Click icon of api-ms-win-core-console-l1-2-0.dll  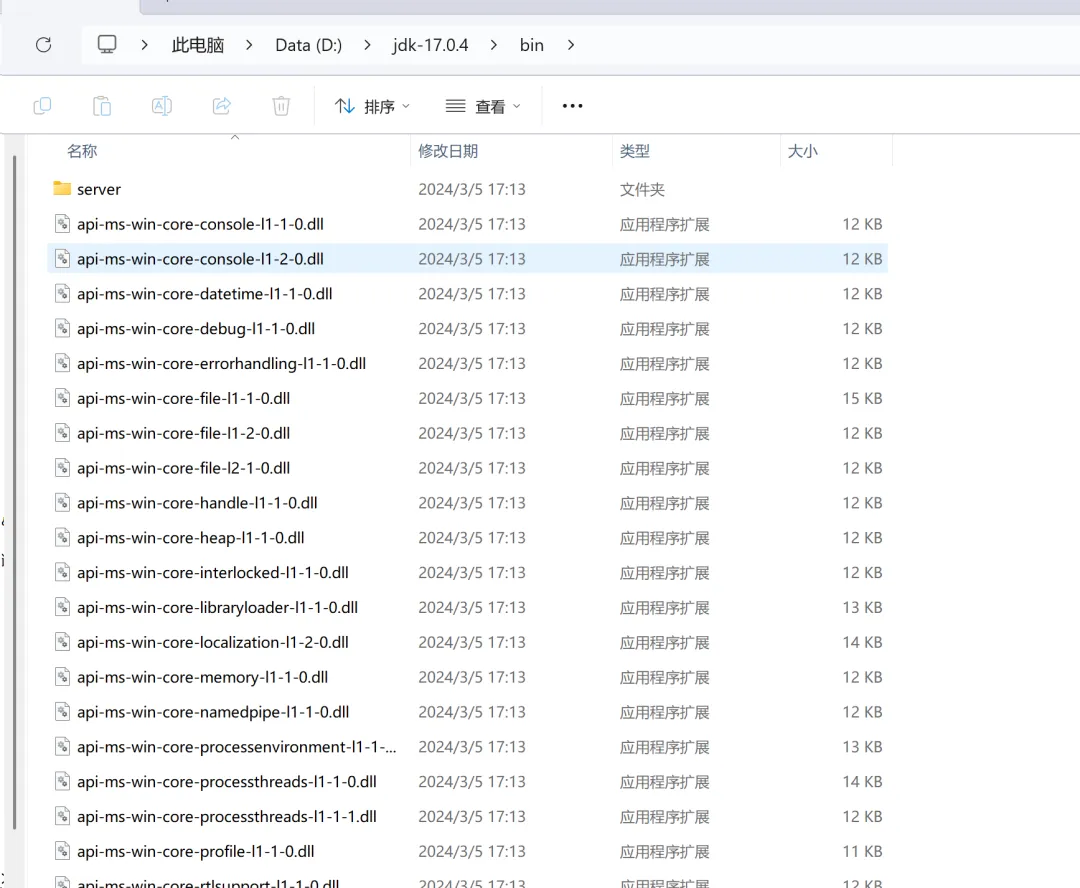[x=62, y=258]
